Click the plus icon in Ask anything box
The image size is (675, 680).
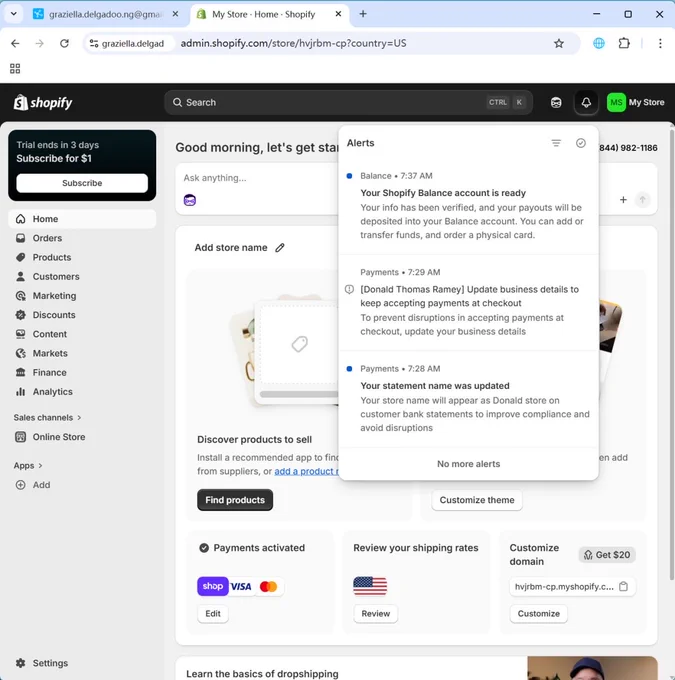click(623, 199)
